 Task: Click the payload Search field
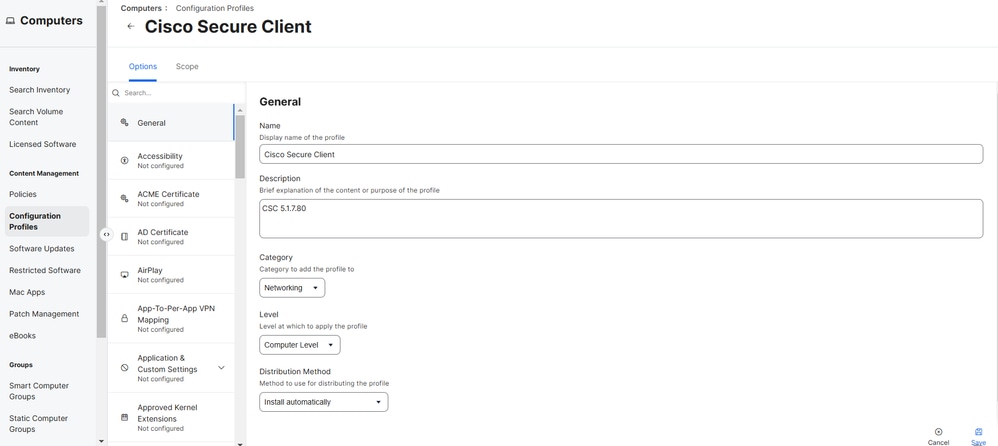coord(175,93)
